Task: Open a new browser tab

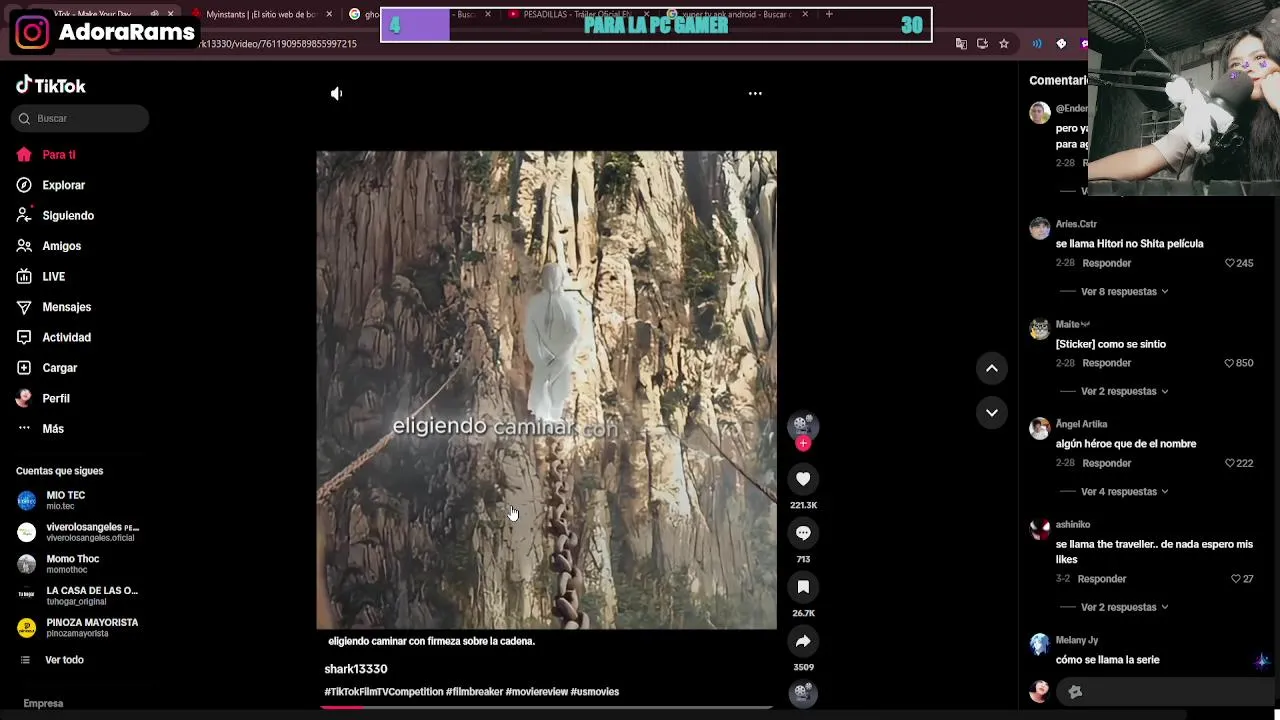Action: click(x=829, y=14)
